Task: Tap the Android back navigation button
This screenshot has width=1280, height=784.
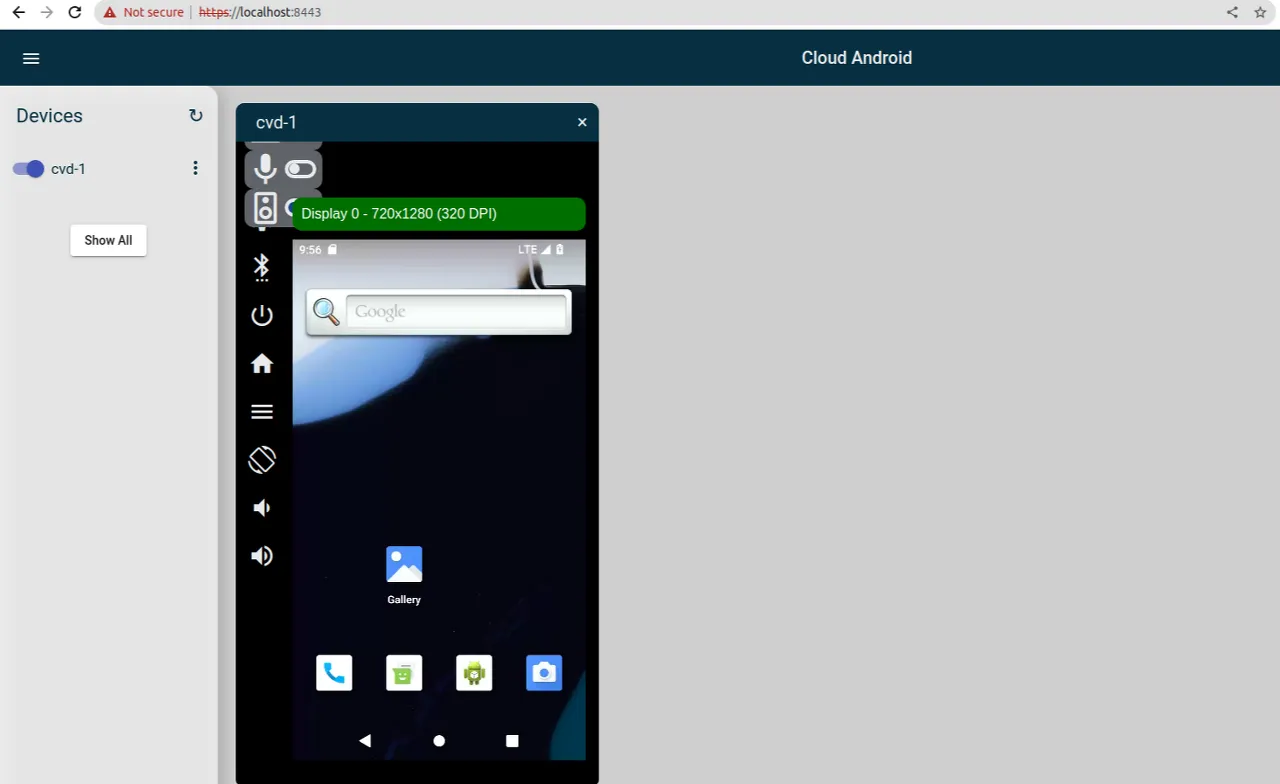Action: pos(365,741)
